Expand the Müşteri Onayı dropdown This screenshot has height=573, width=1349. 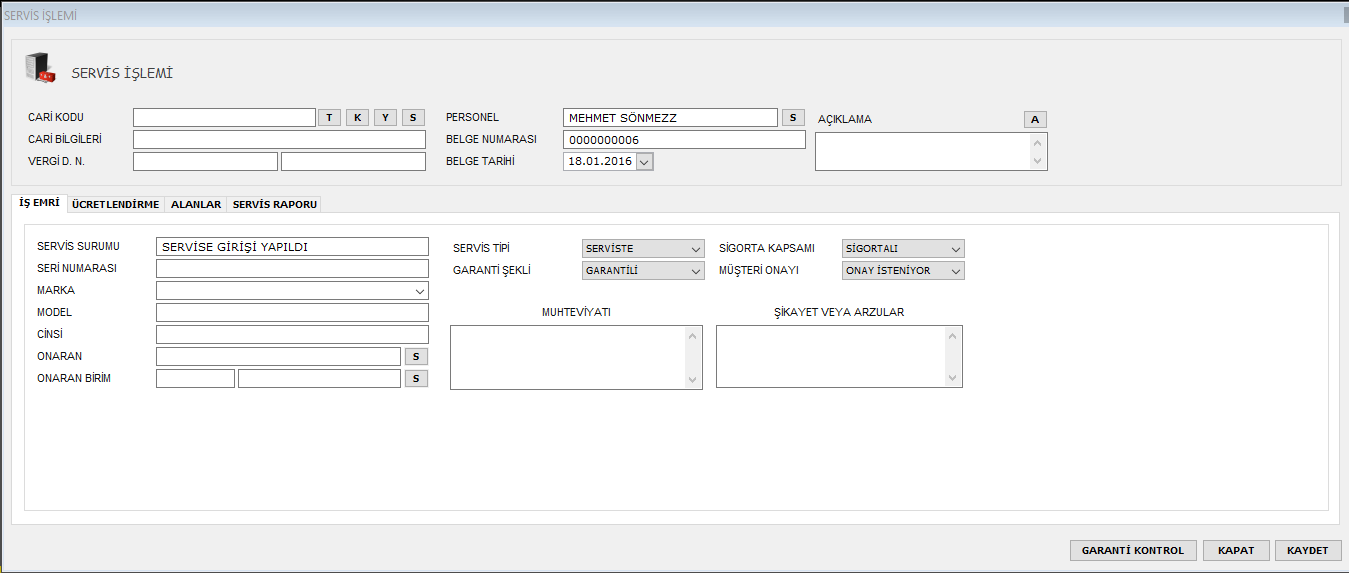tap(956, 271)
